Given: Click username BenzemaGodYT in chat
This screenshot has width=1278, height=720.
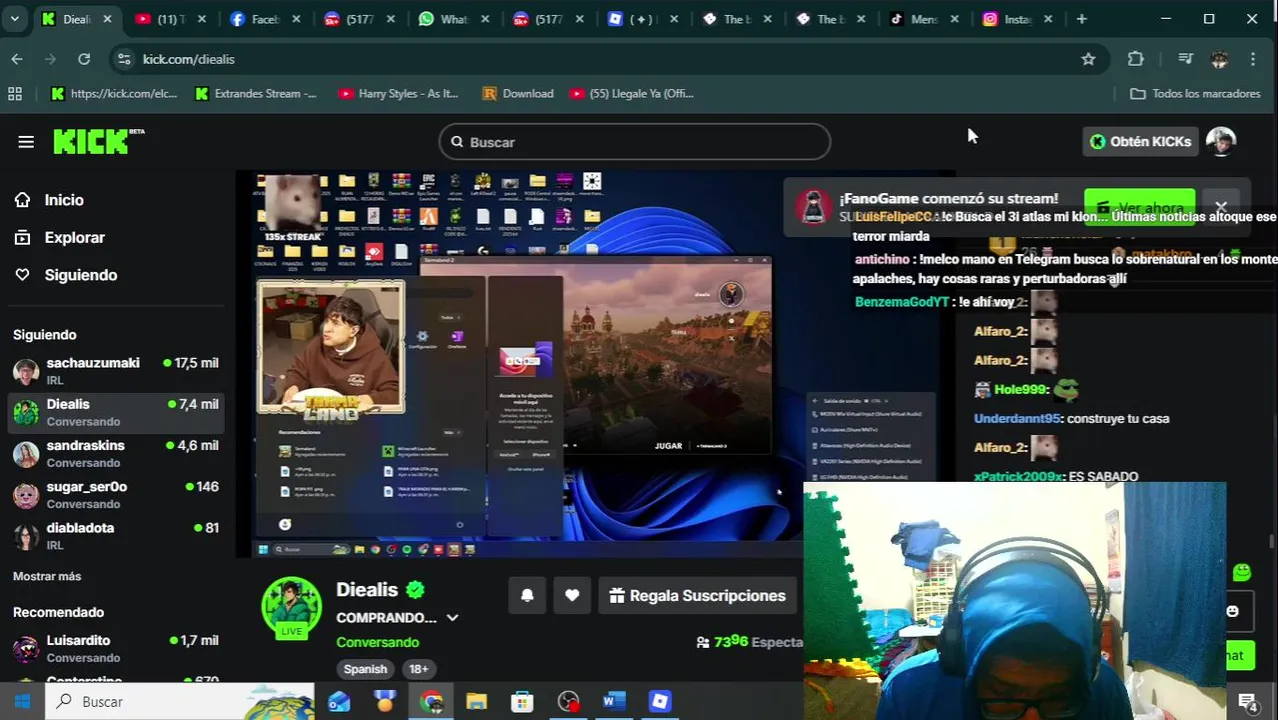Looking at the screenshot, I should coord(901,301).
